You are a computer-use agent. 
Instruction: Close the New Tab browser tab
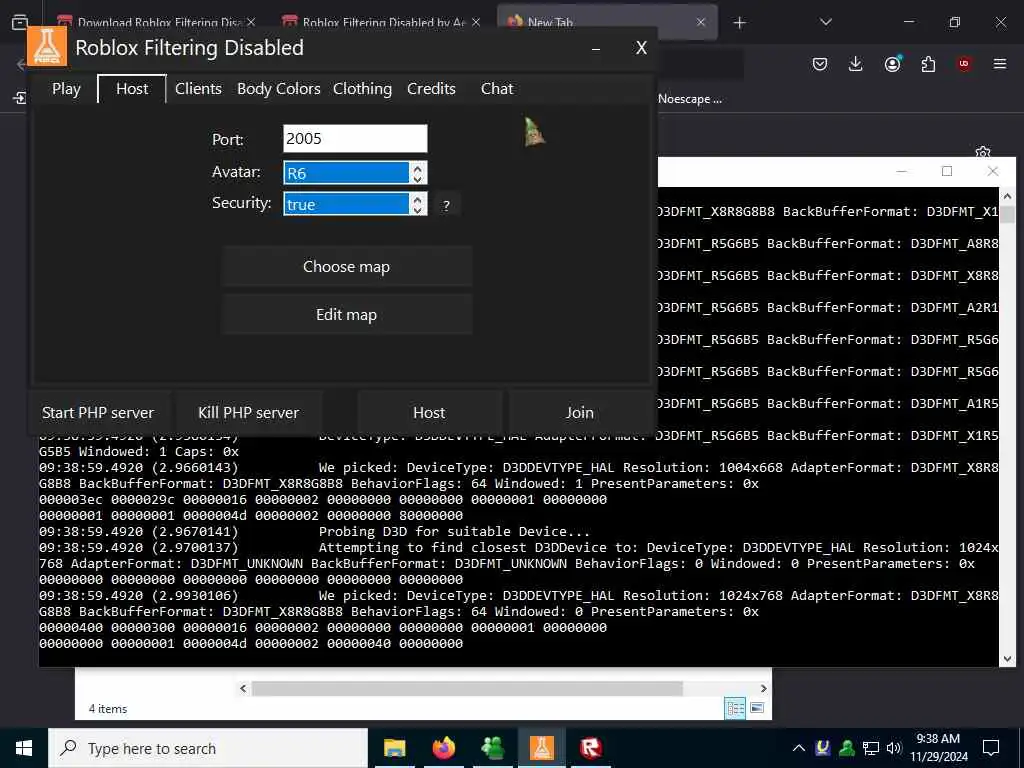tap(701, 22)
